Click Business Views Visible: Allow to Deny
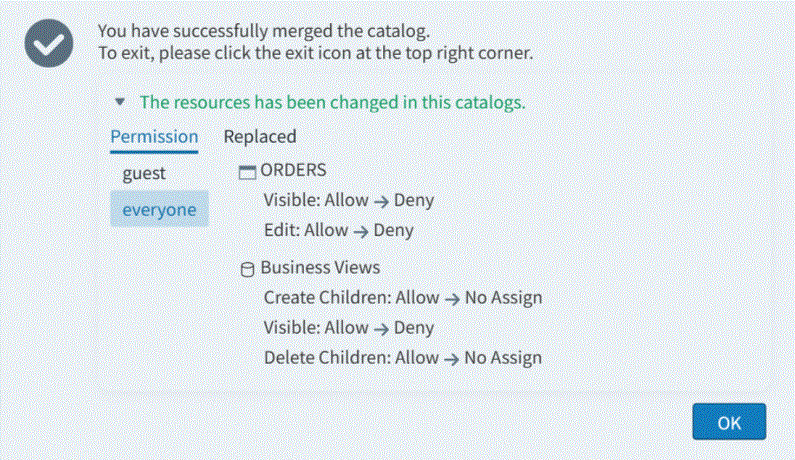The image size is (795, 460). point(349,328)
